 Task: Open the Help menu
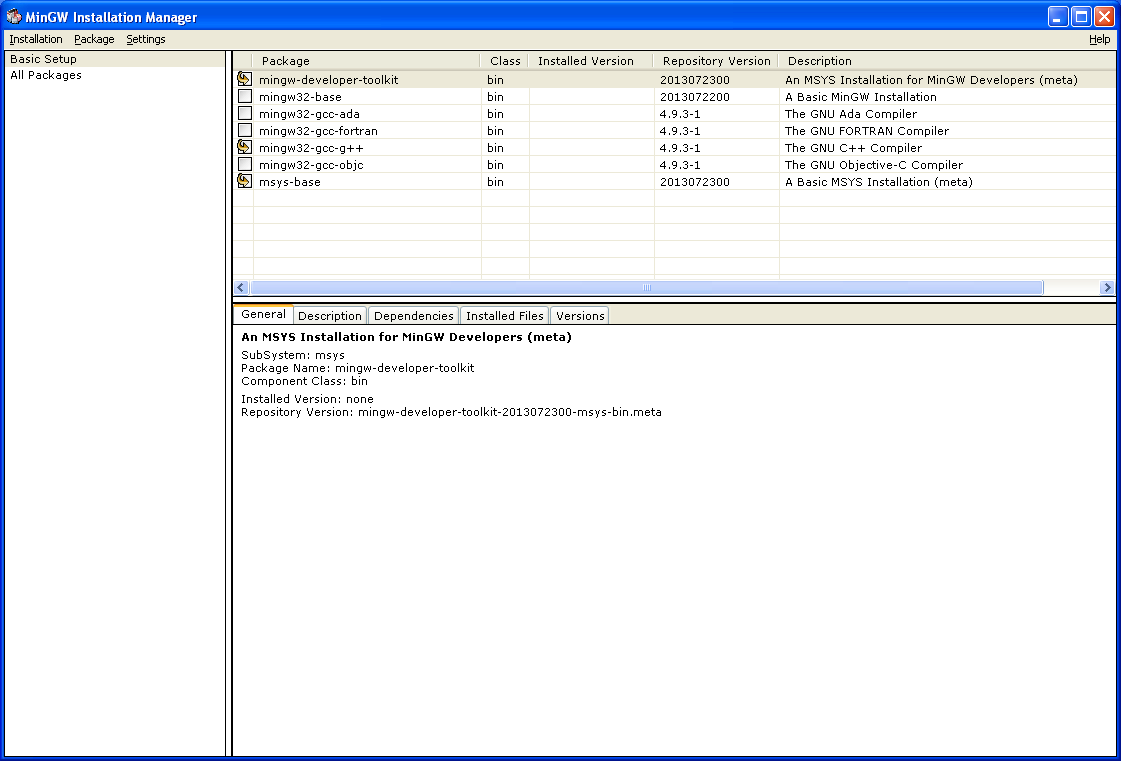(1100, 39)
